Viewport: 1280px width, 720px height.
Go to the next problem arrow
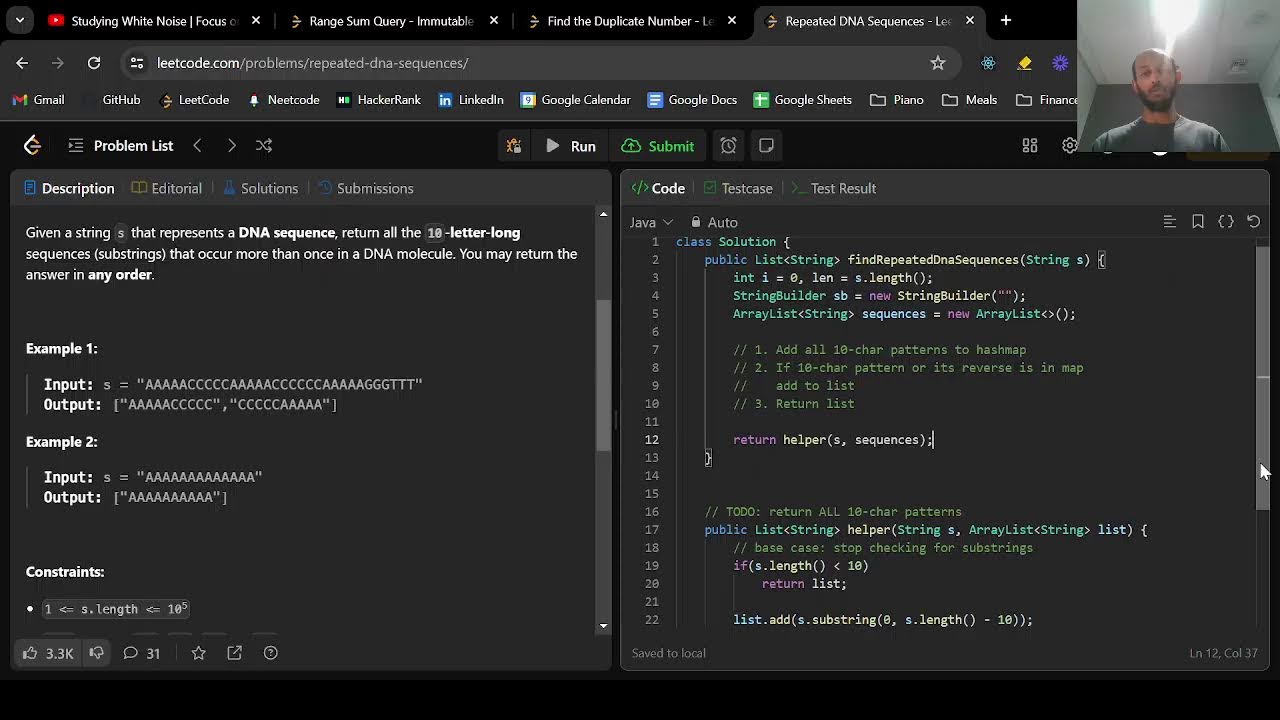231,146
